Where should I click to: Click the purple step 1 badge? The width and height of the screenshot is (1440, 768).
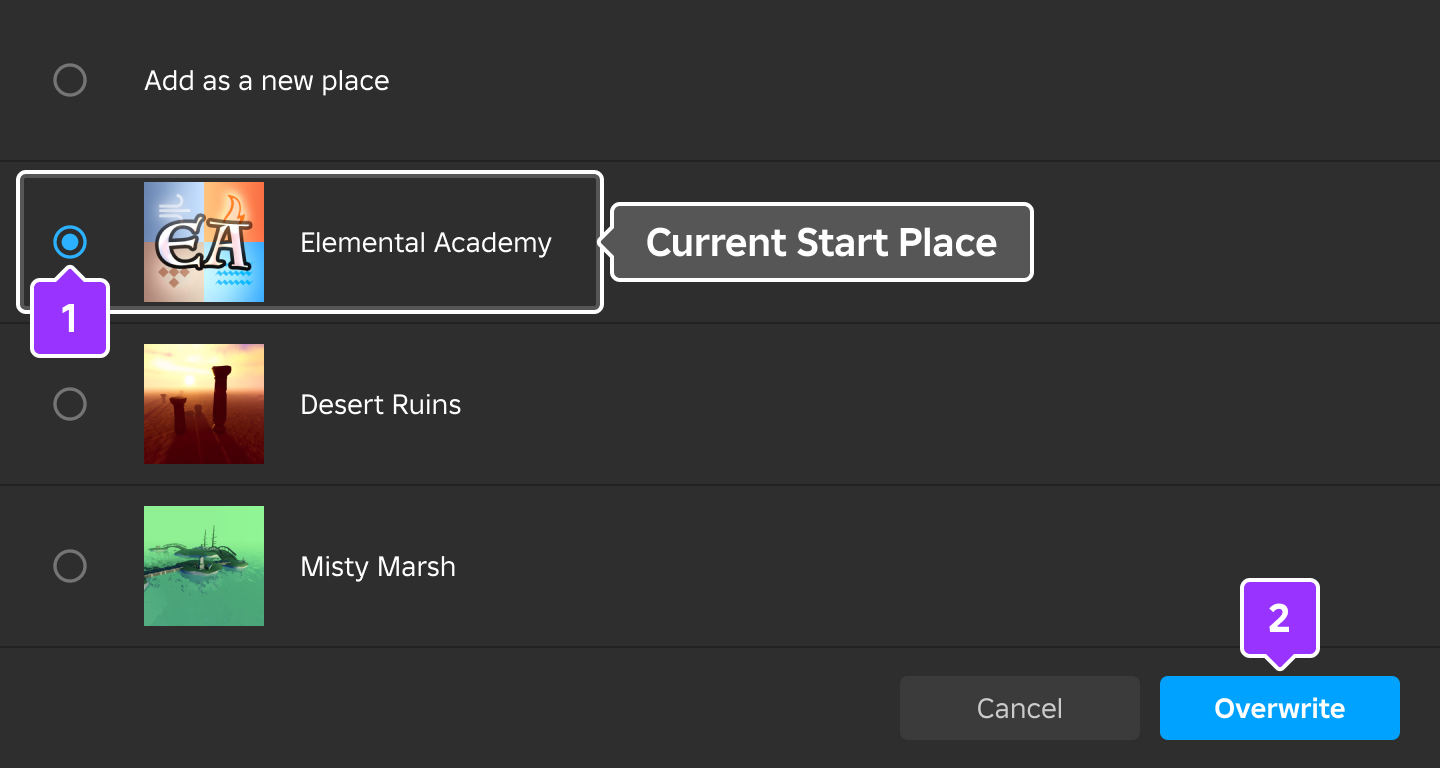[x=69, y=319]
